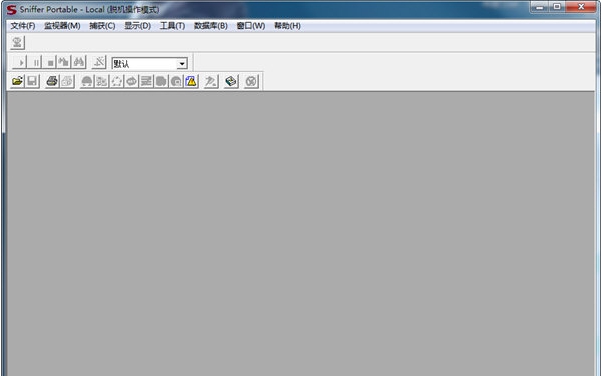
Task: Open the Application Response Time icon
Action: click(131, 81)
